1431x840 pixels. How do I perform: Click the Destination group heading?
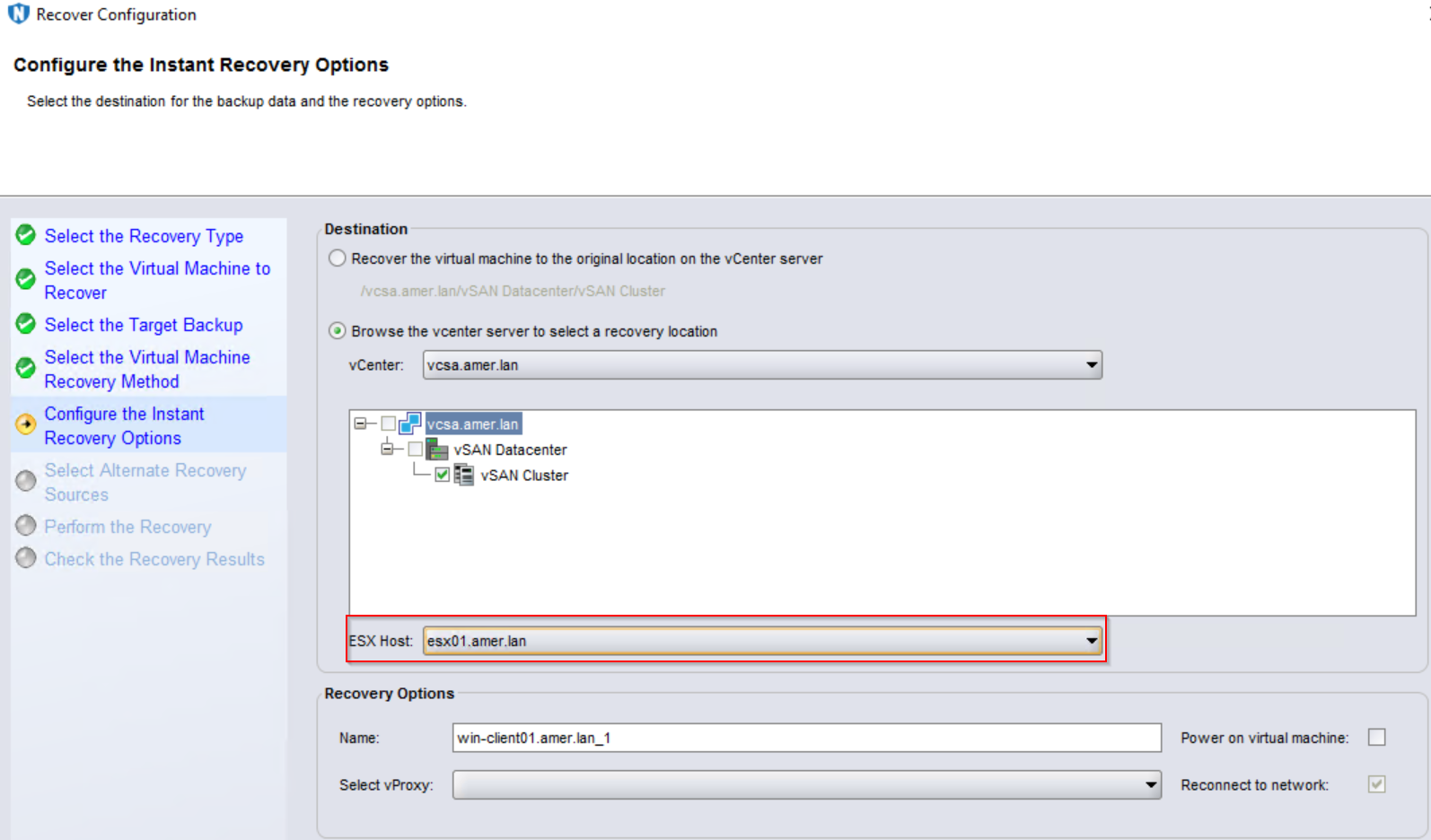[x=366, y=229]
